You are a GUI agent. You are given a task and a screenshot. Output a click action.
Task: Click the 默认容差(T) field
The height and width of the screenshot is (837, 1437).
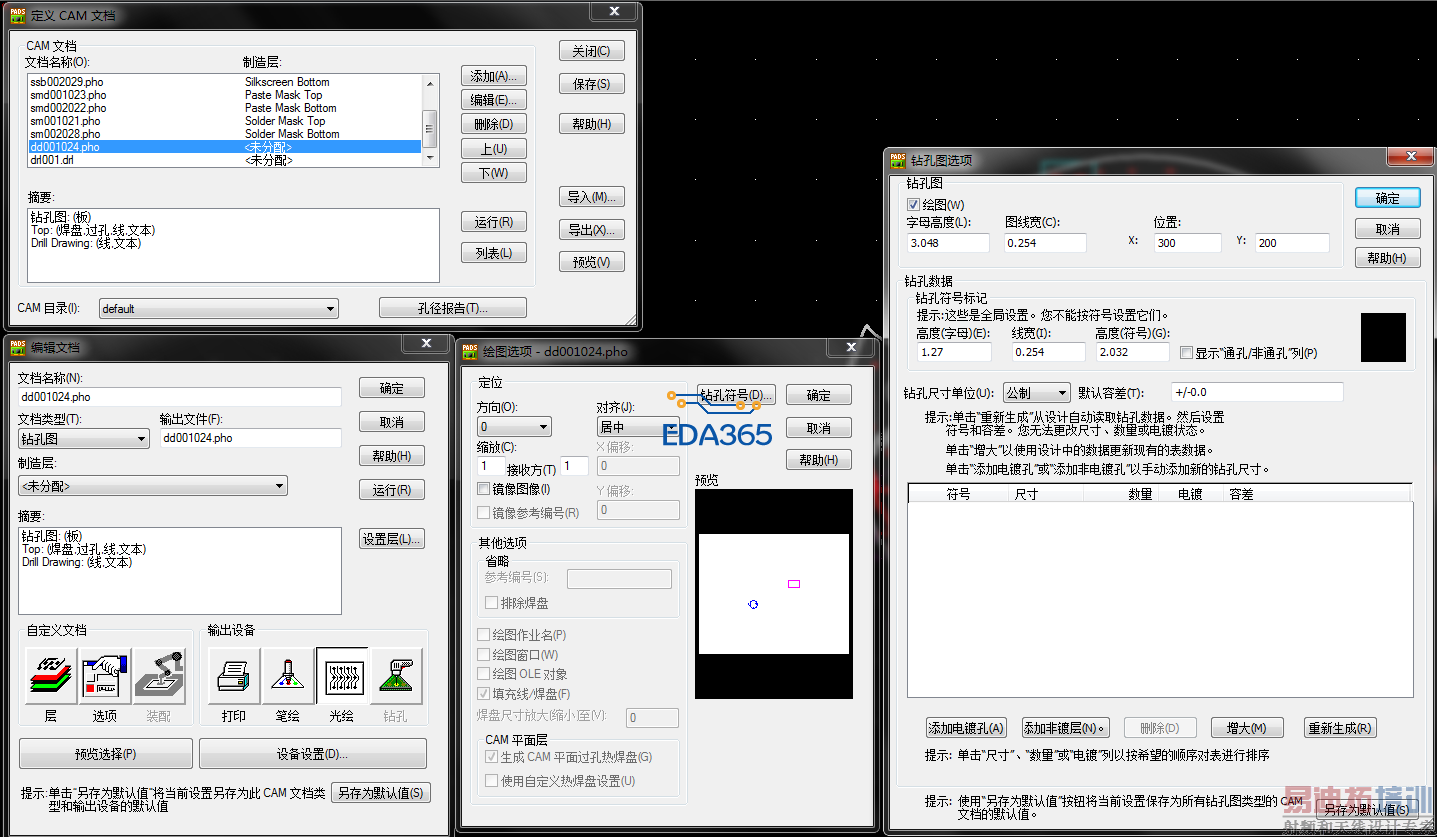(x=1257, y=392)
